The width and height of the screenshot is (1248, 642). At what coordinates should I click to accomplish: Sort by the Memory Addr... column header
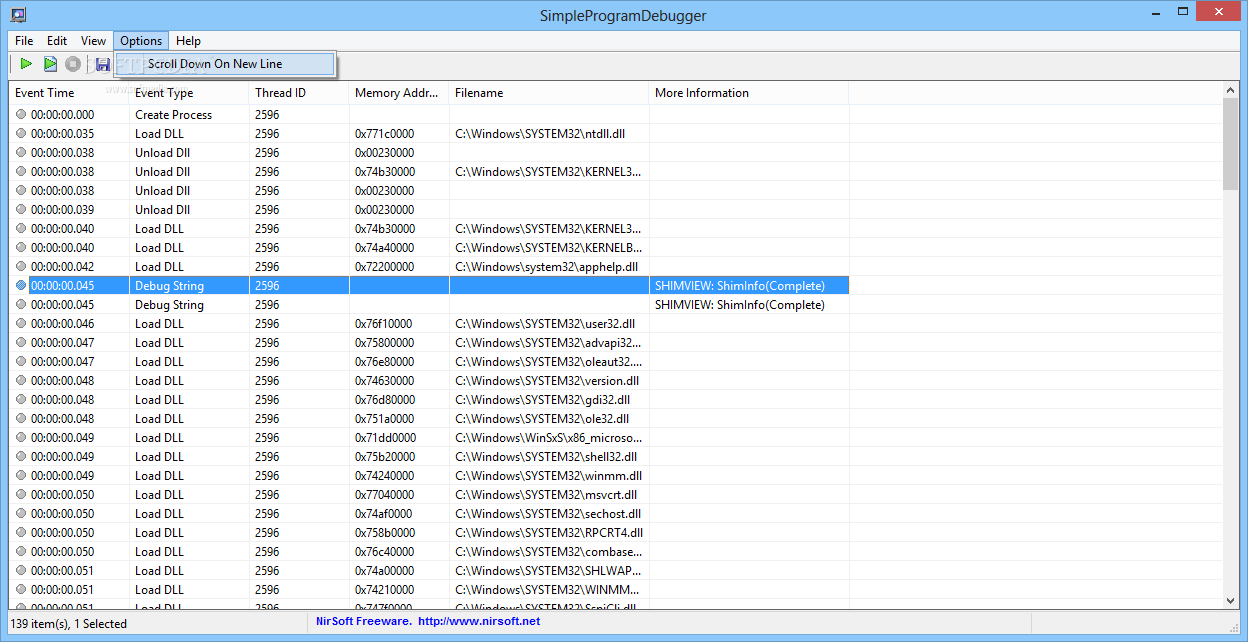[399, 93]
